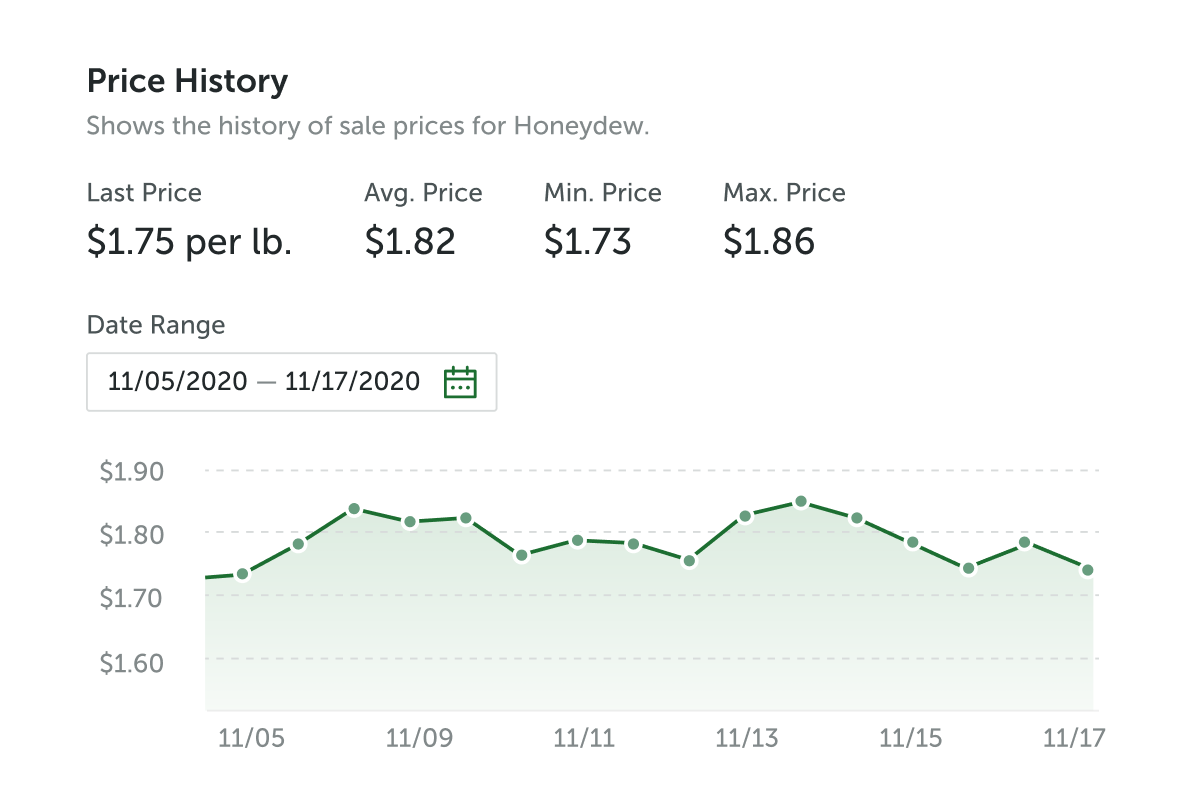Viewport: 1200px width, 800px height.
Task: Select the highest peak point after 11/13
Action: pyautogui.click(x=801, y=501)
